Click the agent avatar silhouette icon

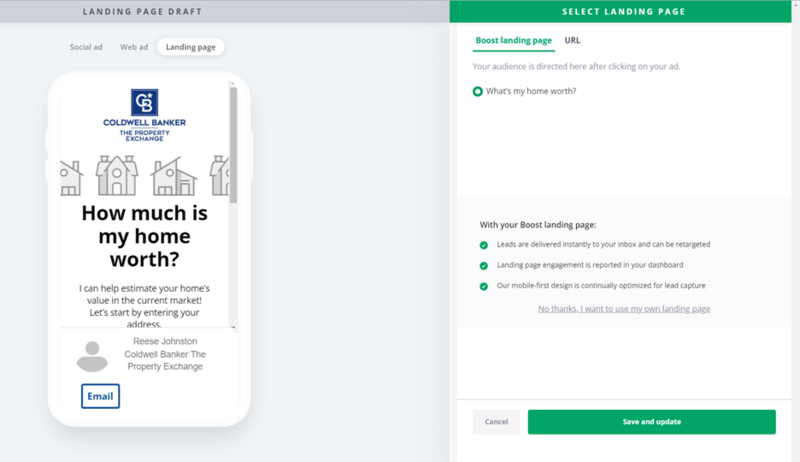tap(92, 356)
